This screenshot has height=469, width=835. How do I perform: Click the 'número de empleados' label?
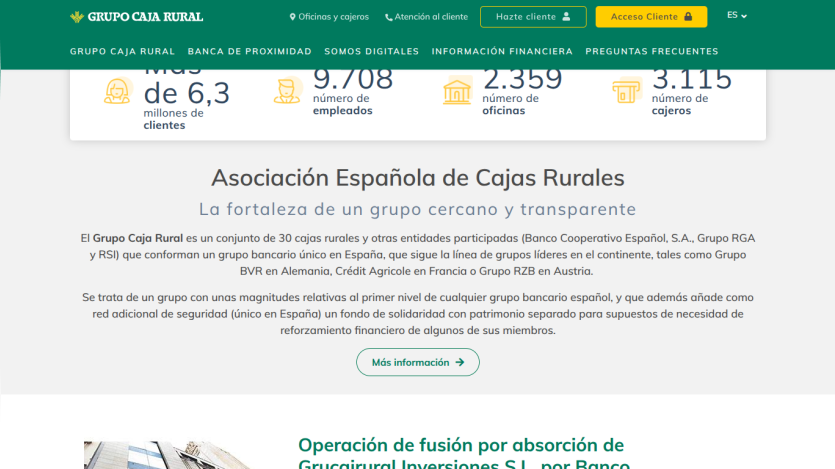(342, 104)
